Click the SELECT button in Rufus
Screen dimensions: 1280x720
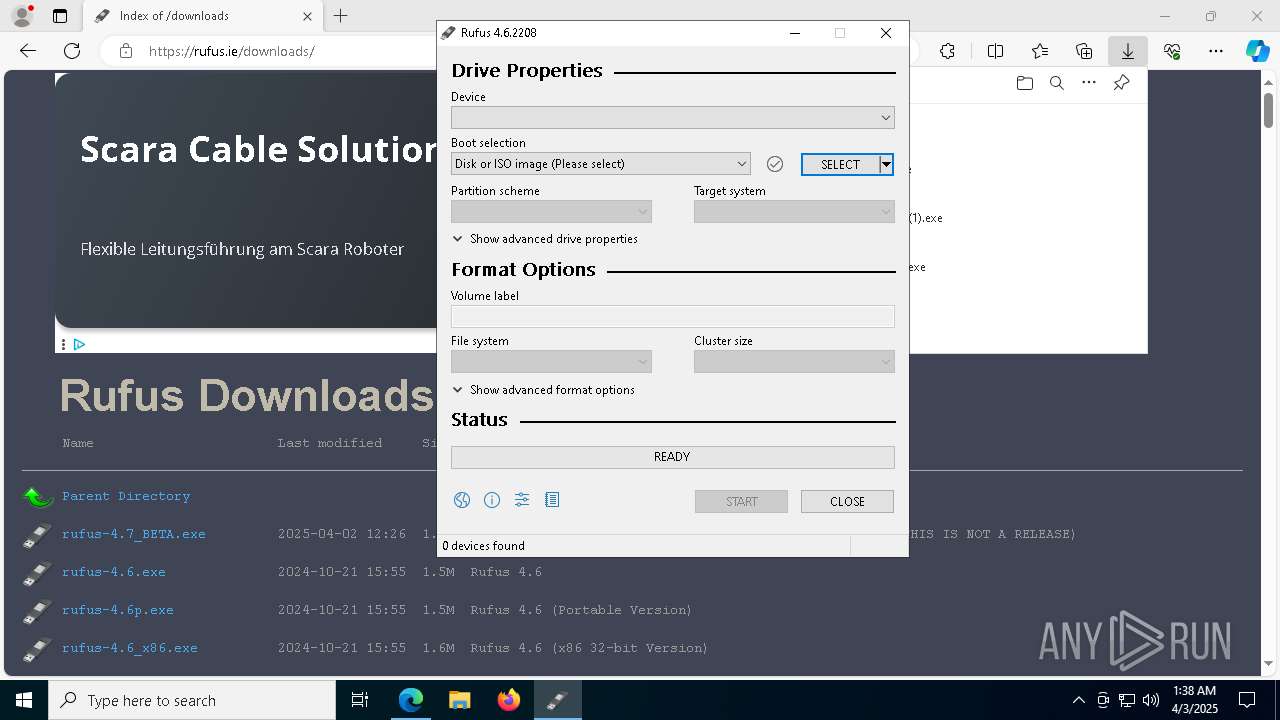point(840,165)
